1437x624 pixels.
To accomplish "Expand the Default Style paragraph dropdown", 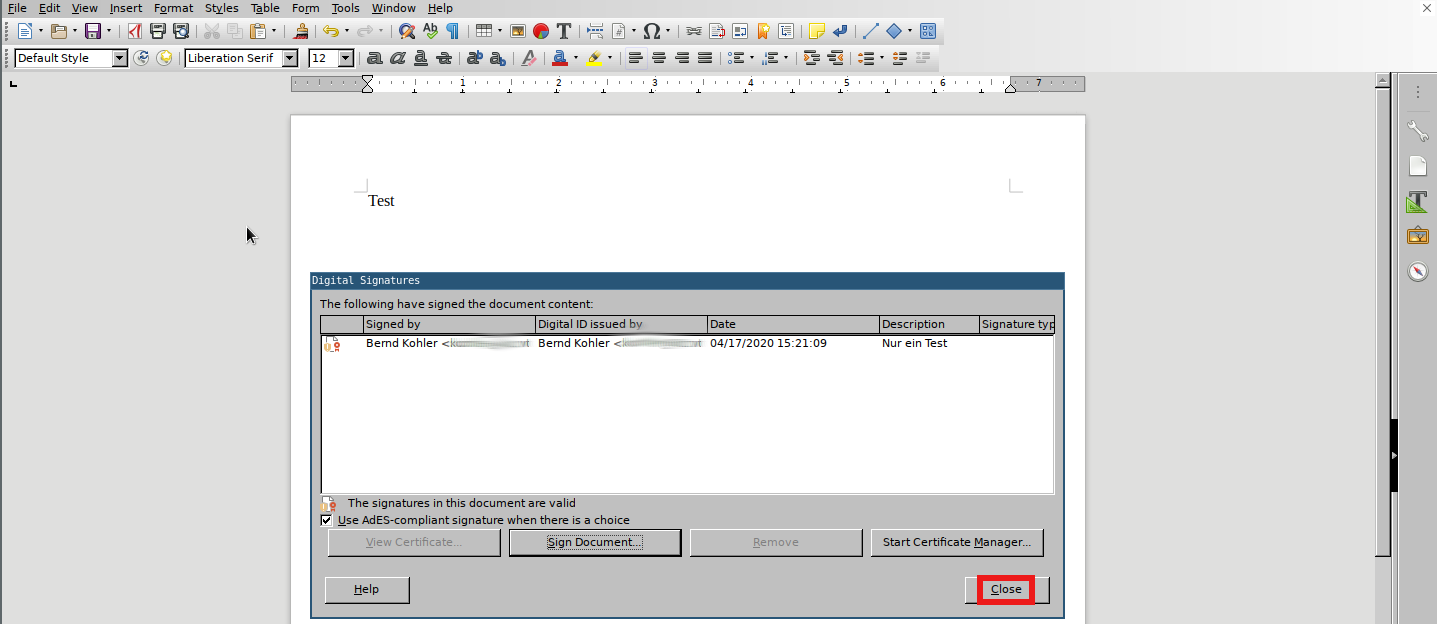I will pos(120,58).
